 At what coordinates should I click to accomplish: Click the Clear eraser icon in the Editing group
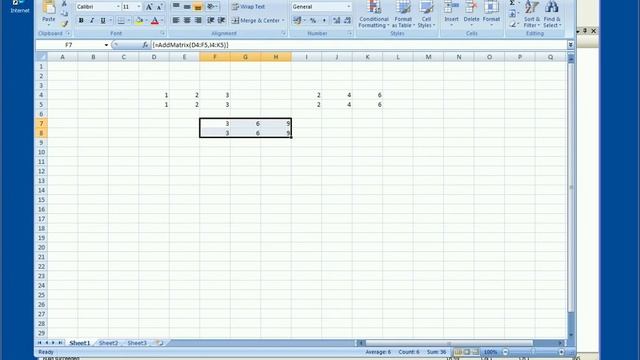[513, 24]
